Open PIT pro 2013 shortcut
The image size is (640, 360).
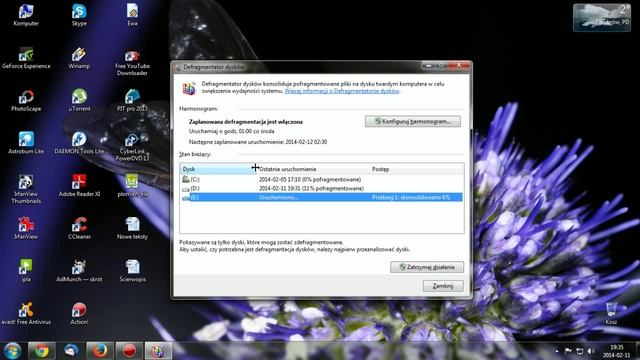(132, 101)
